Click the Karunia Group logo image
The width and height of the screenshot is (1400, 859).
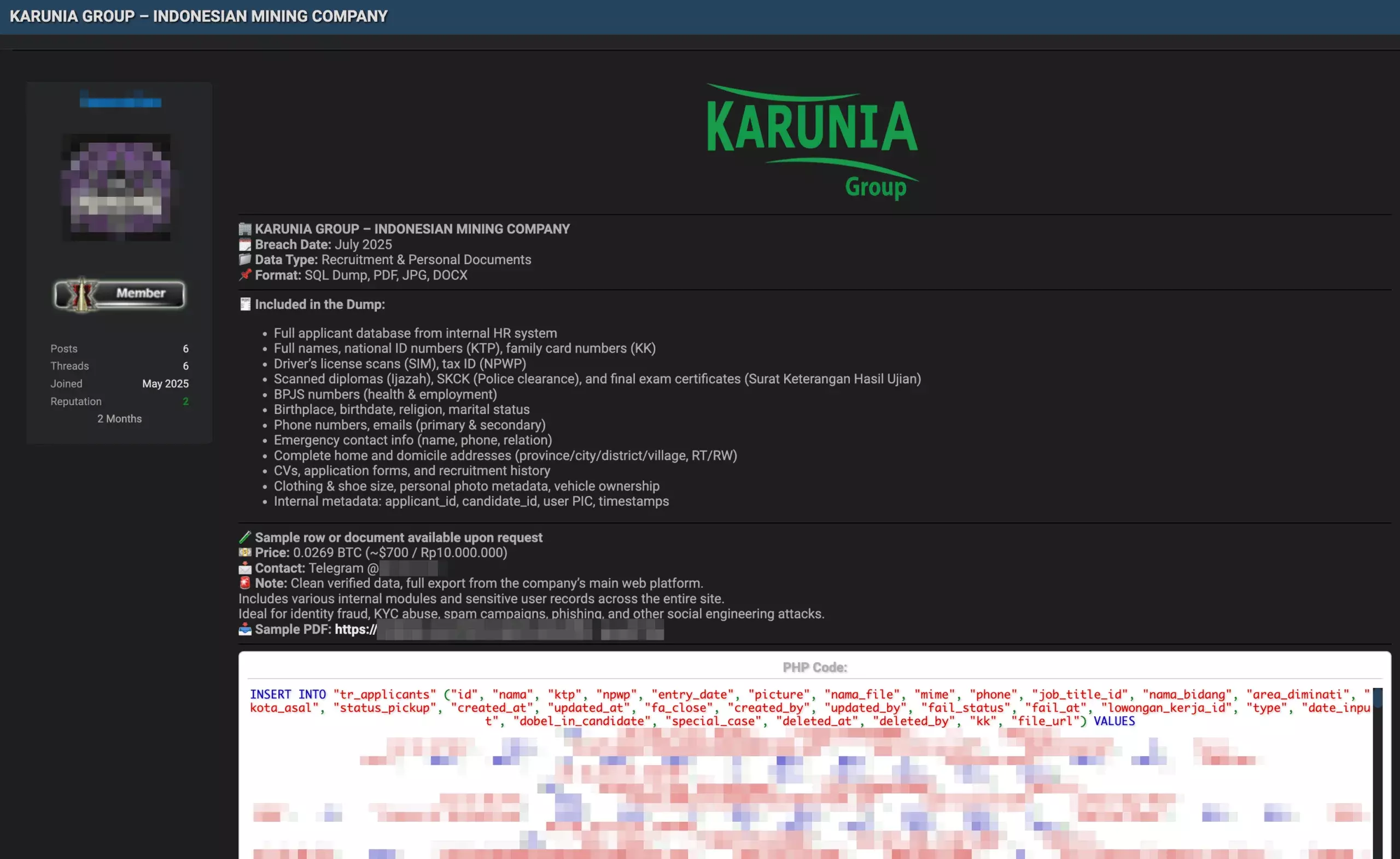point(813,142)
